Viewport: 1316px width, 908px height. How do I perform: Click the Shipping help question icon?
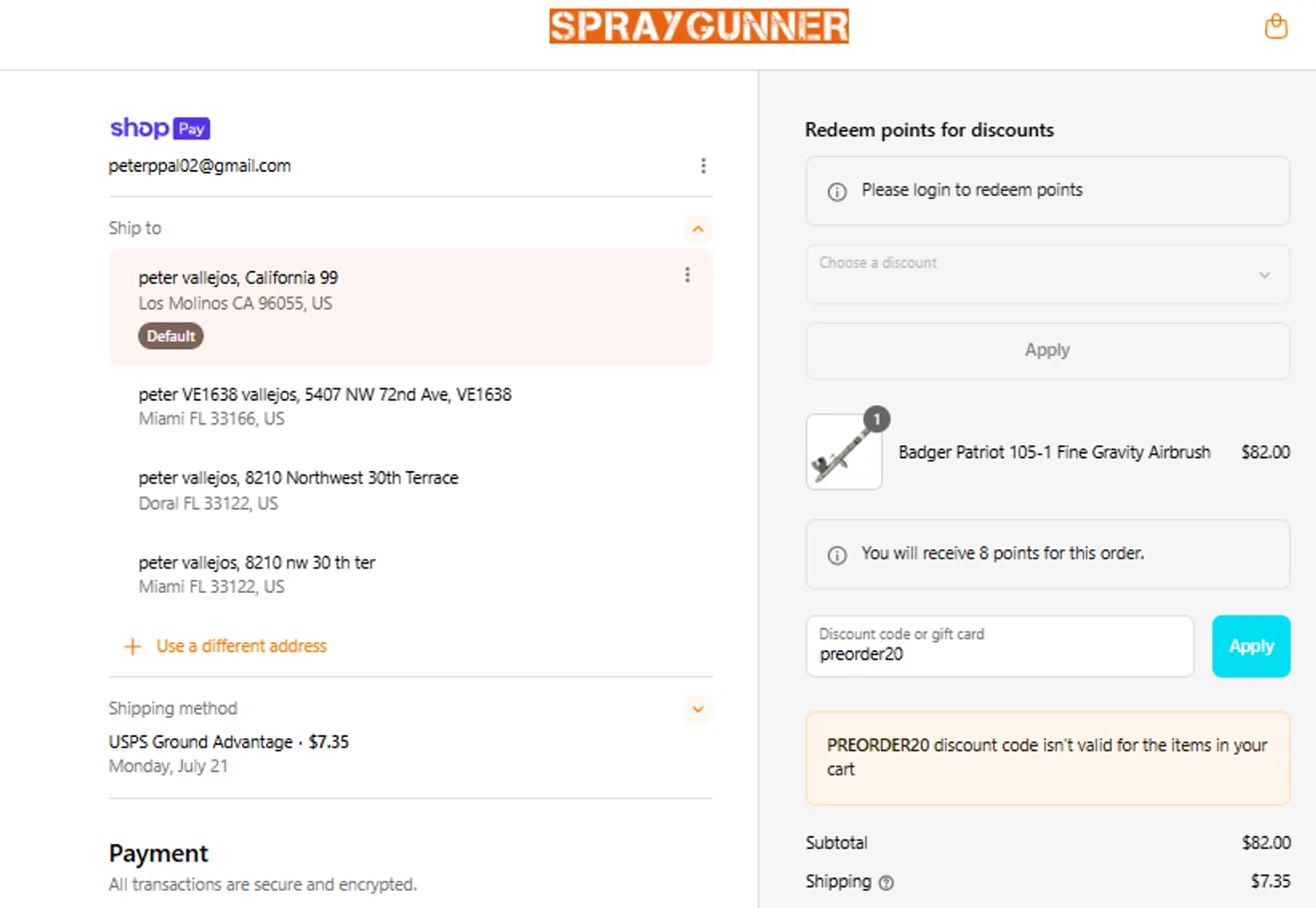(x=886, y=883)
